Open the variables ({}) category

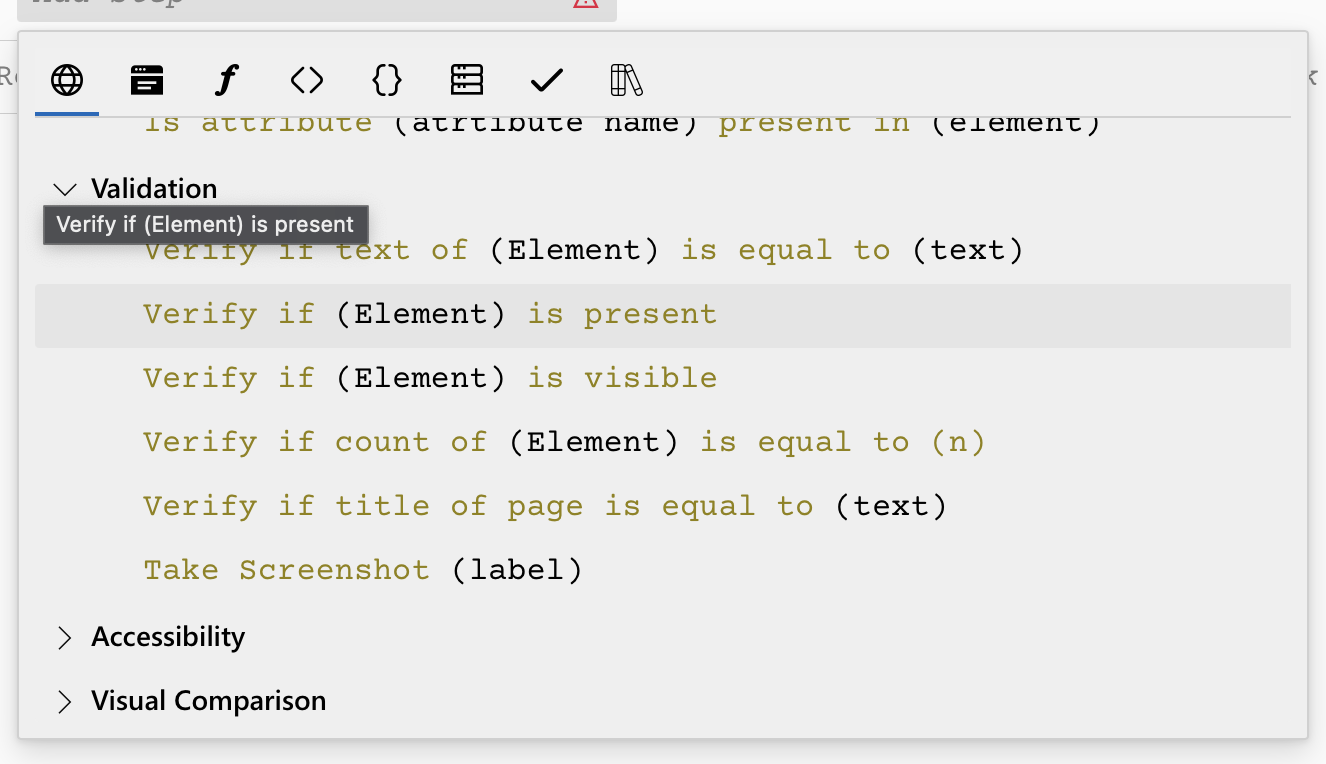pos(386,80)
